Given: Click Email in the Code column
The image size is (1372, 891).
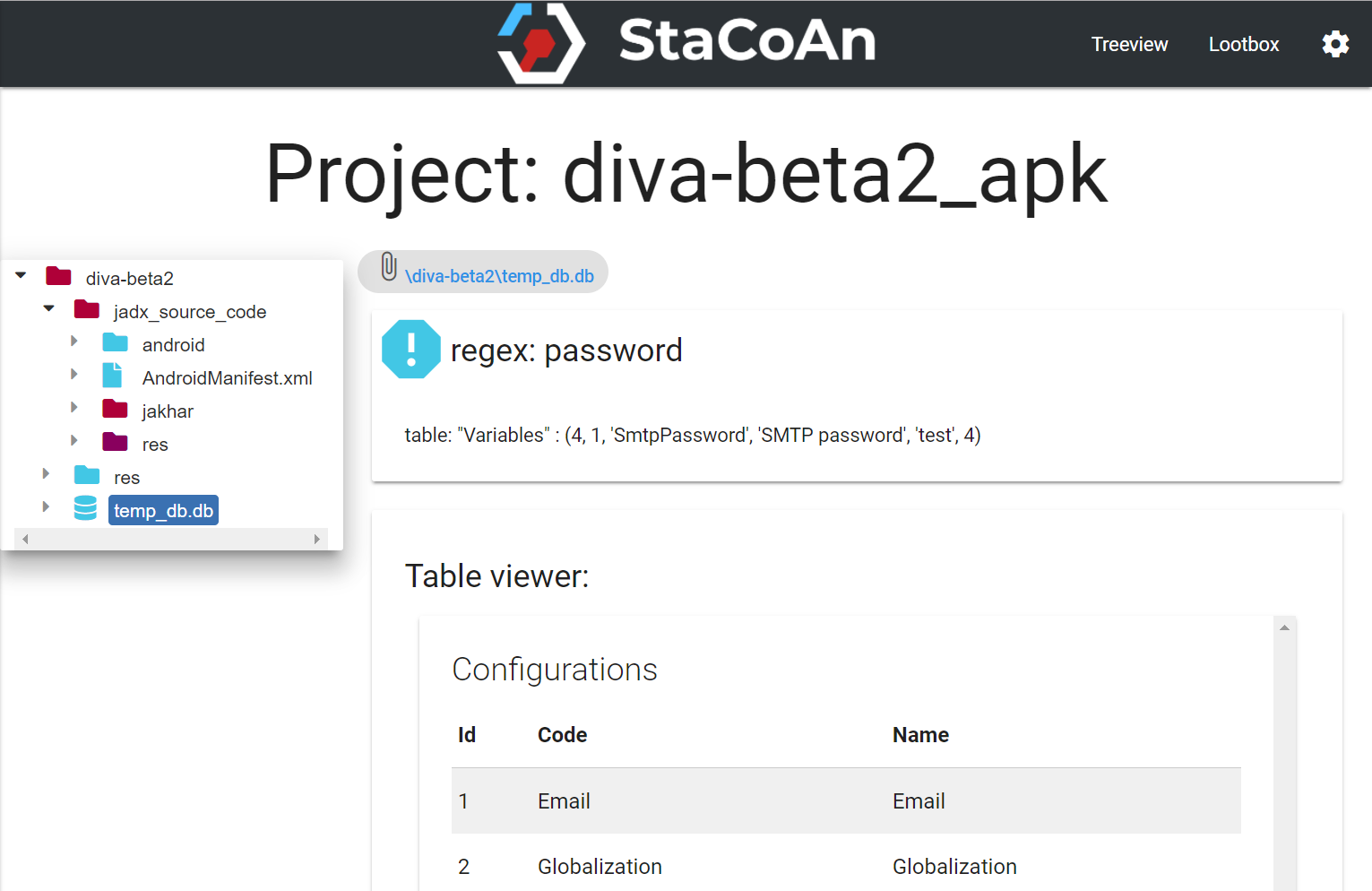Looking at the screenshot, I should (564, 801).
